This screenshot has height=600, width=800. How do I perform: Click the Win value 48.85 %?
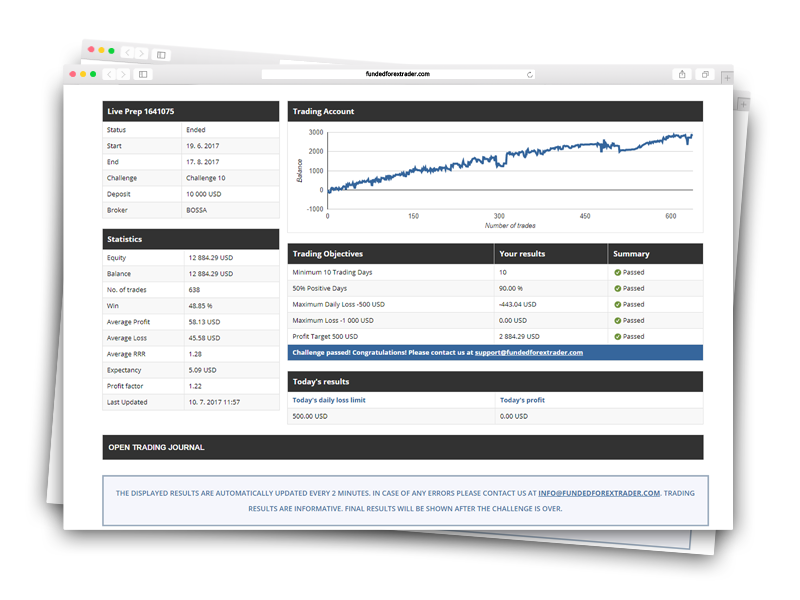201,306
